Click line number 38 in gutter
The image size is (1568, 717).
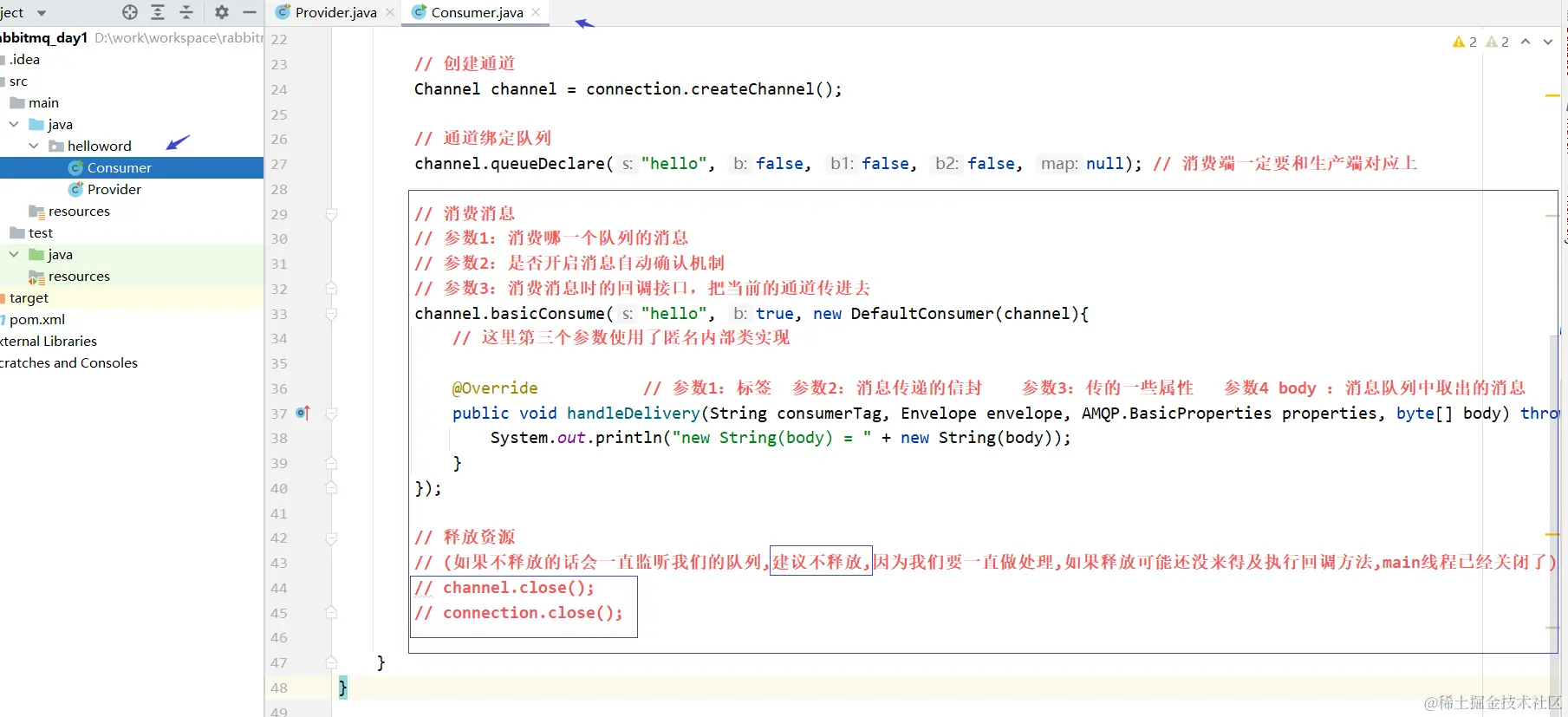tap(279, 439)
